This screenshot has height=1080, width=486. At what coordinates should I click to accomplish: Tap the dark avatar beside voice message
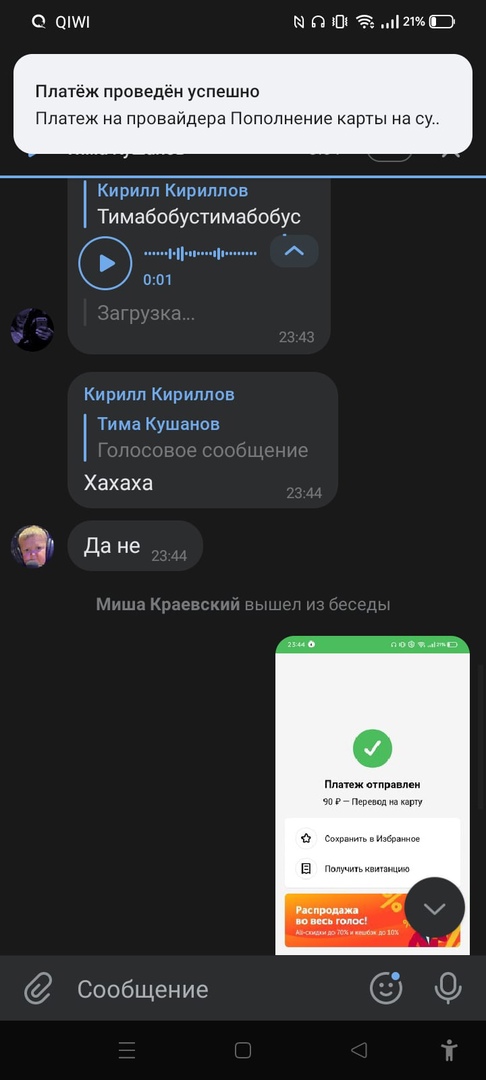(32, 329)
